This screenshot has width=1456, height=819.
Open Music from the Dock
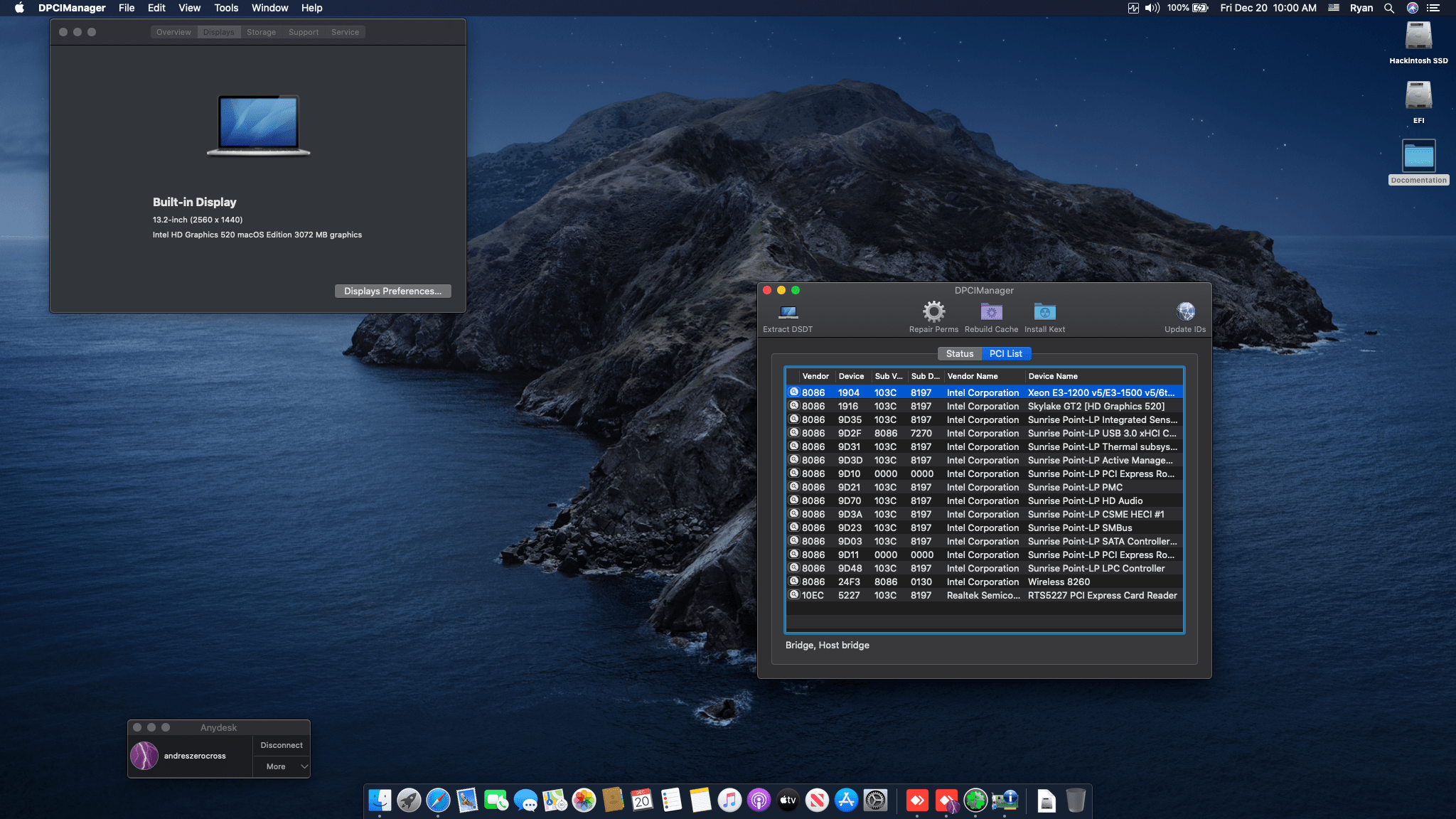coord(729,801)
